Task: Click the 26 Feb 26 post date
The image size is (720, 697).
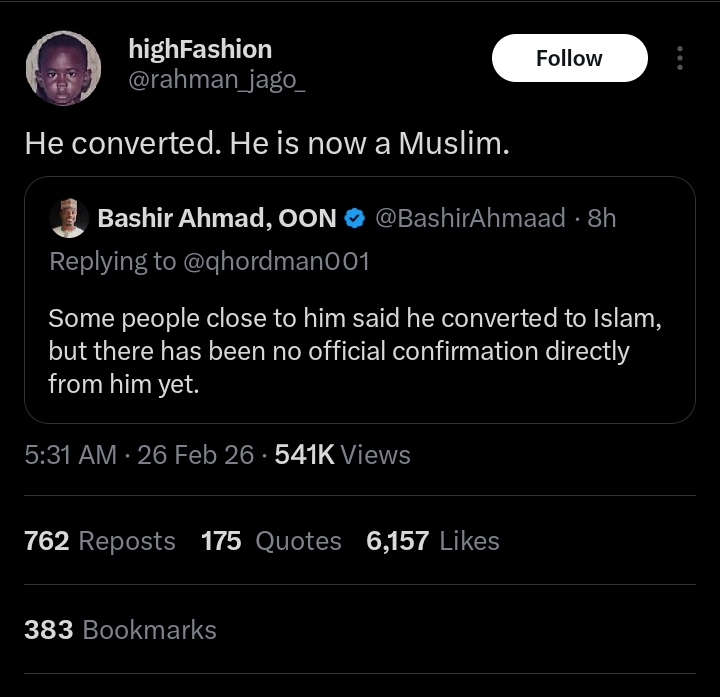Action: click(195, 455)
